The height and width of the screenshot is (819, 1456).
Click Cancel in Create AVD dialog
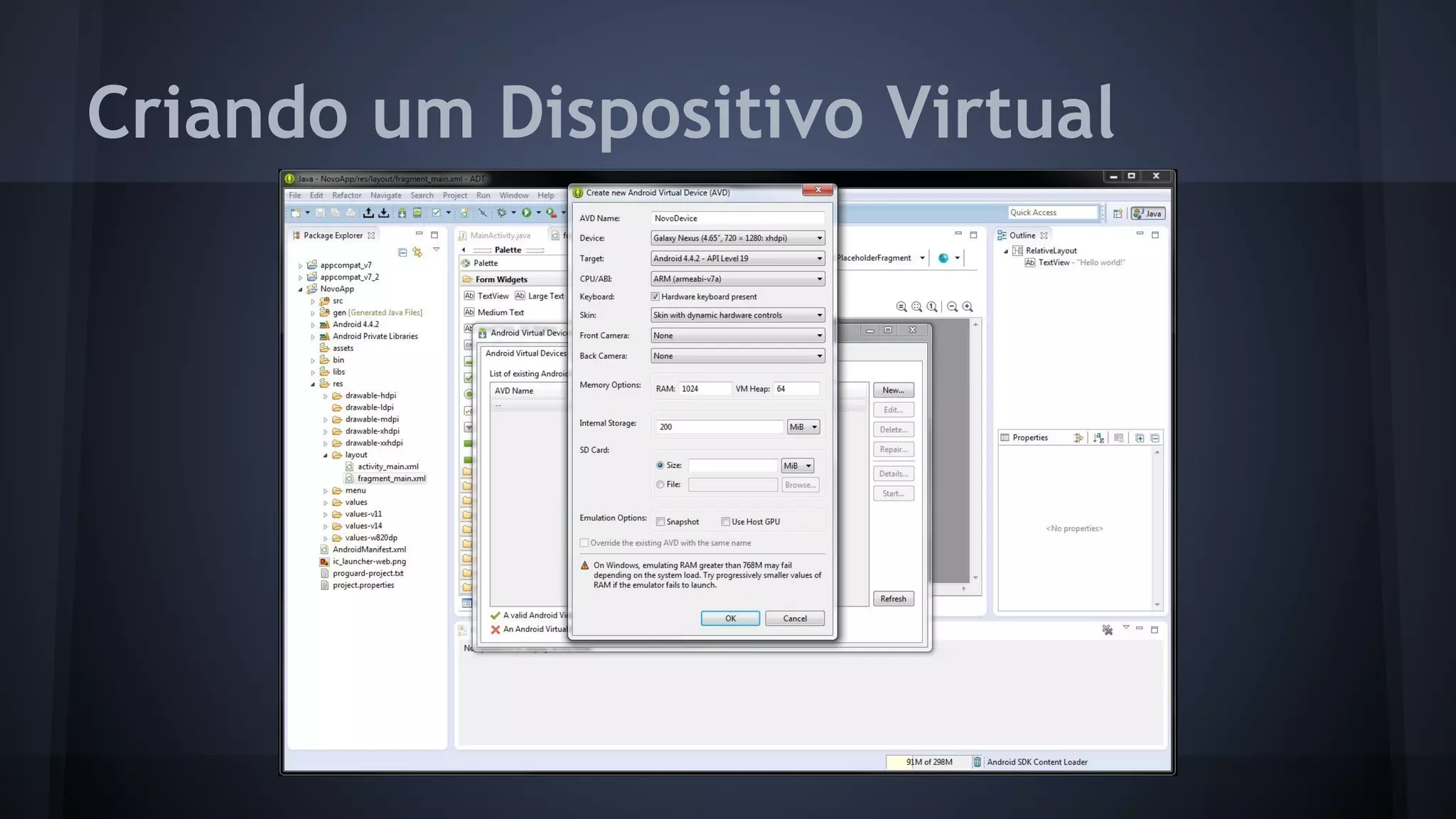795,619
